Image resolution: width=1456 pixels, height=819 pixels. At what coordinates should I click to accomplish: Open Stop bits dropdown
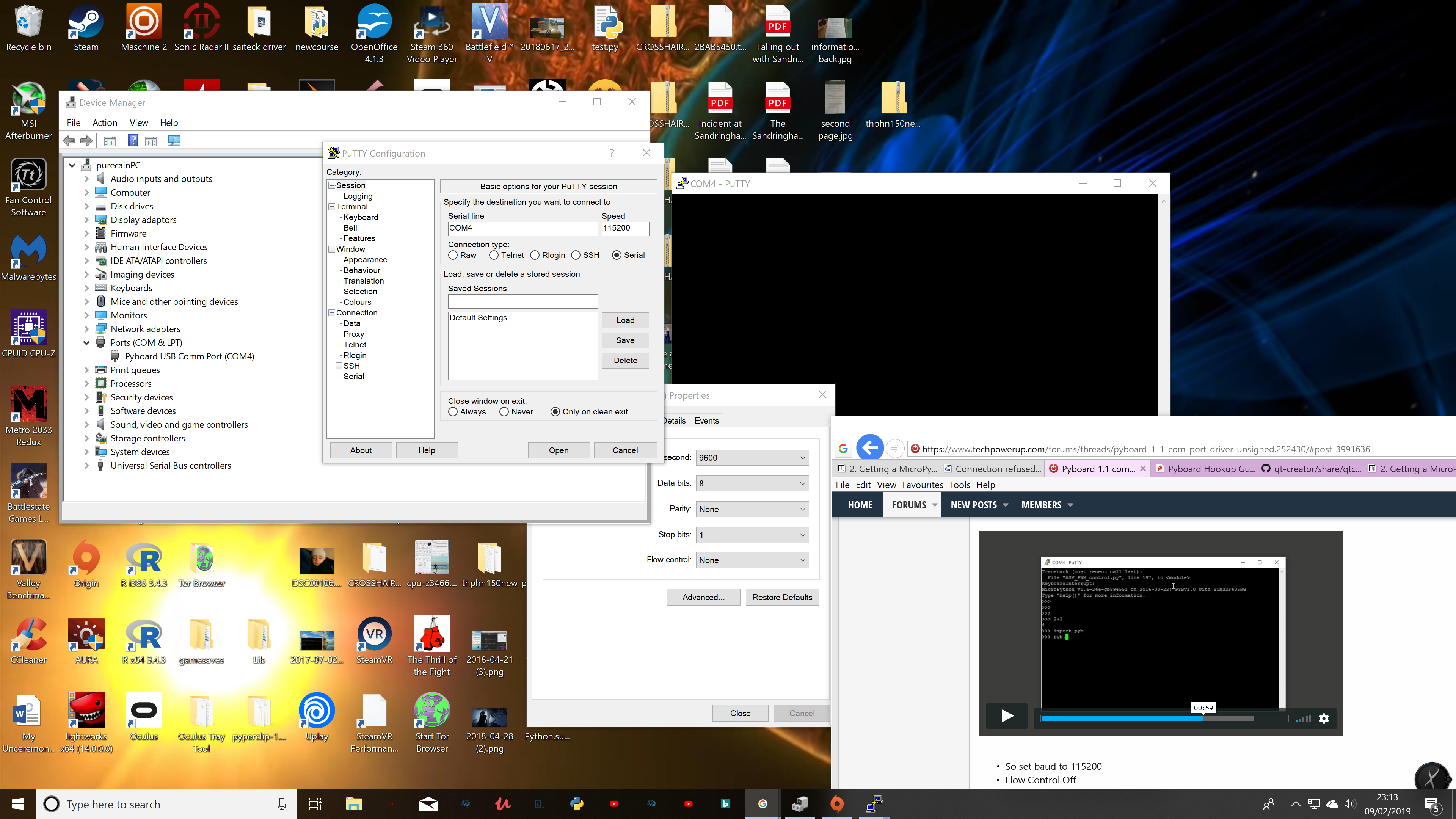(x=752, y=535)
